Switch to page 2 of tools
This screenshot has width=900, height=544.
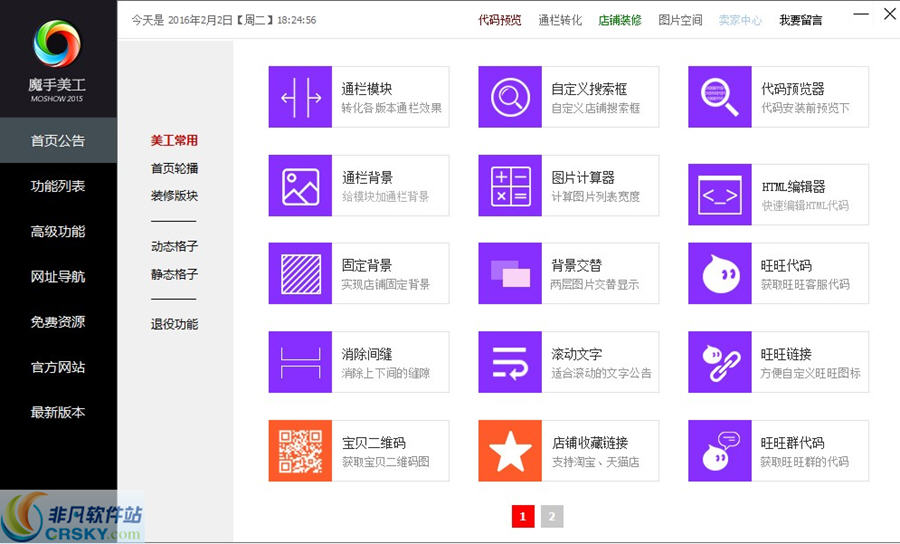click(552, 516)
